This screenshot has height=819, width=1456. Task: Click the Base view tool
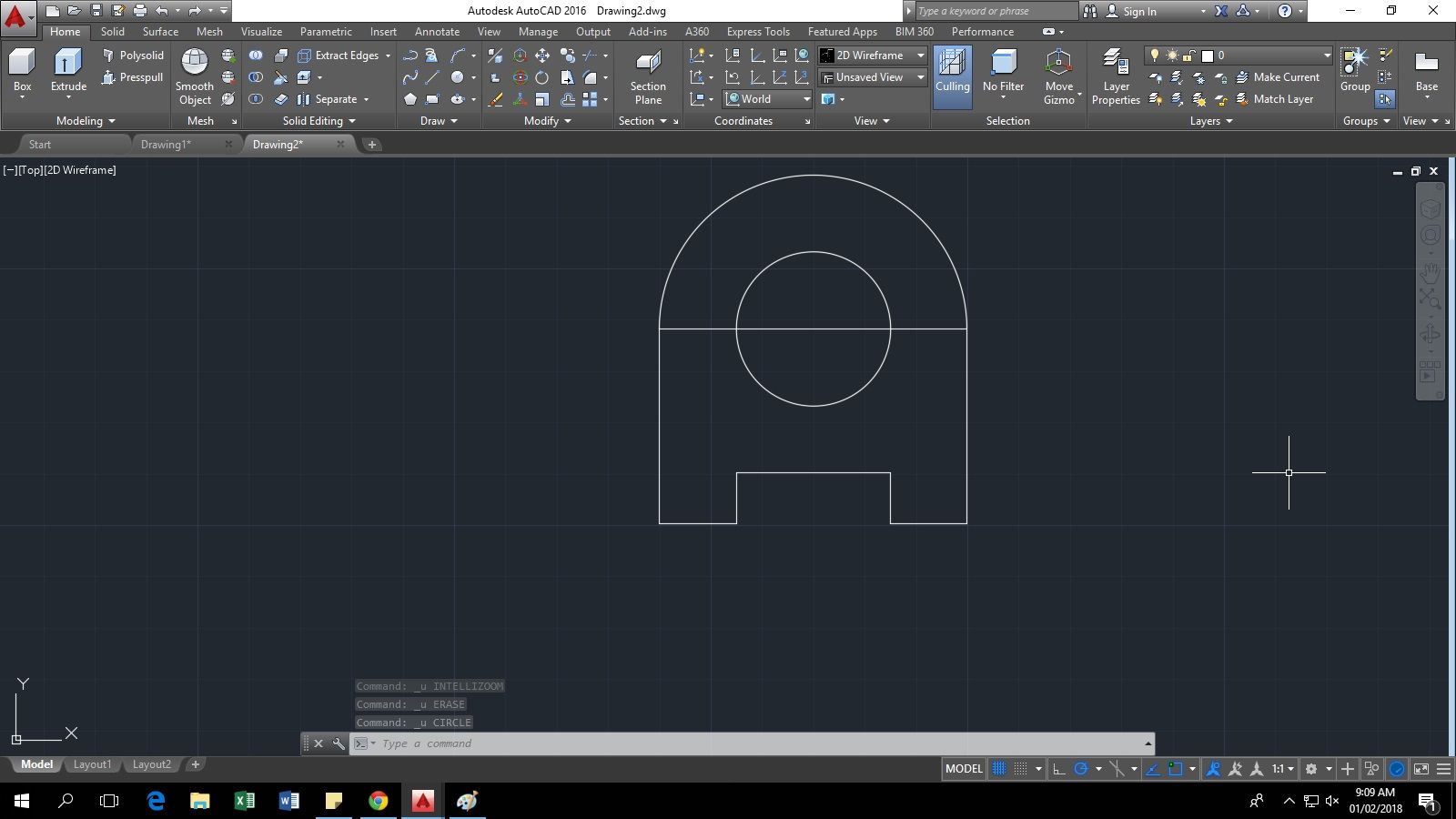[x=1426, y=72]
